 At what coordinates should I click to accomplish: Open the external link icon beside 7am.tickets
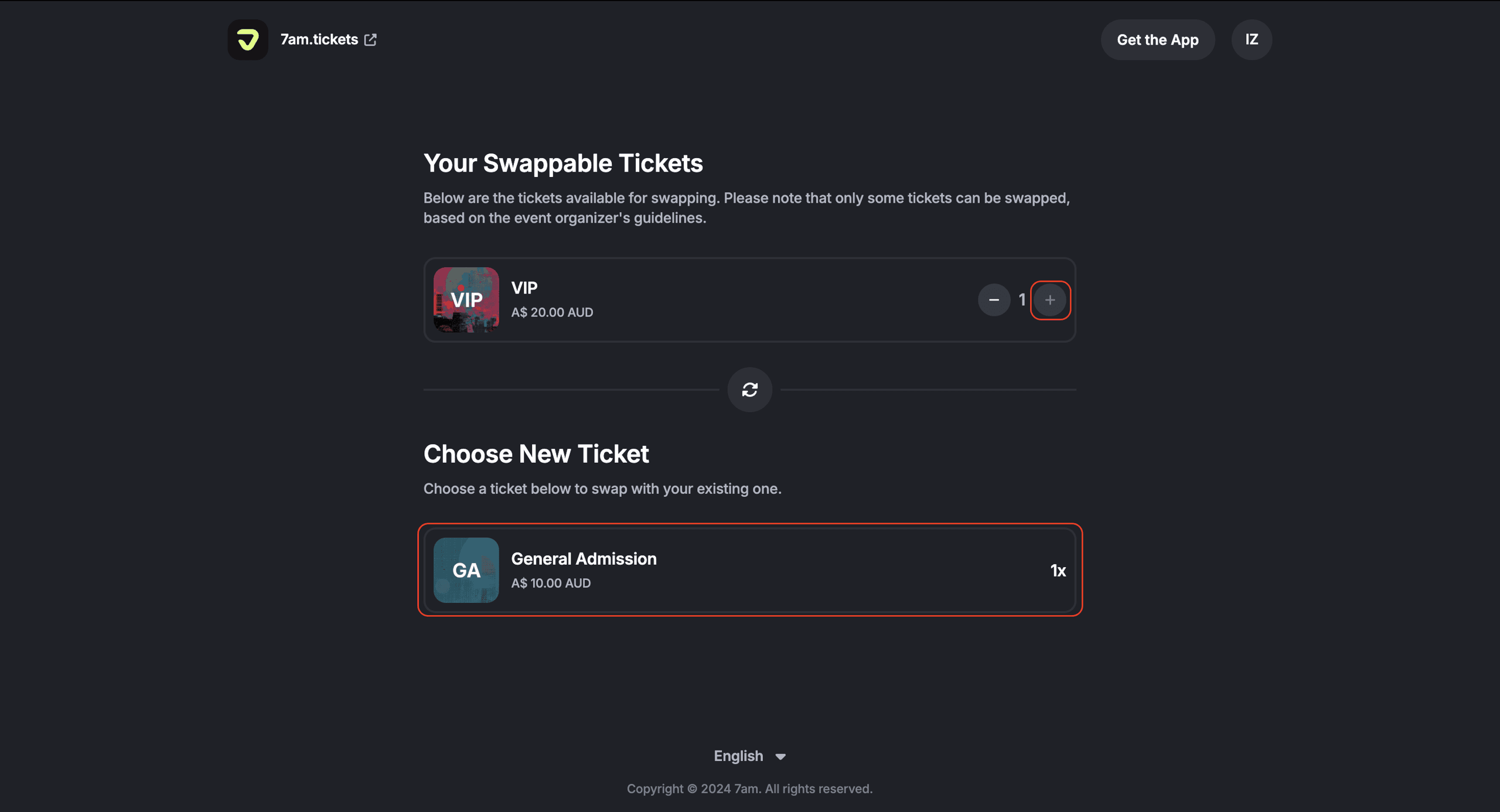tap(370, 40)
